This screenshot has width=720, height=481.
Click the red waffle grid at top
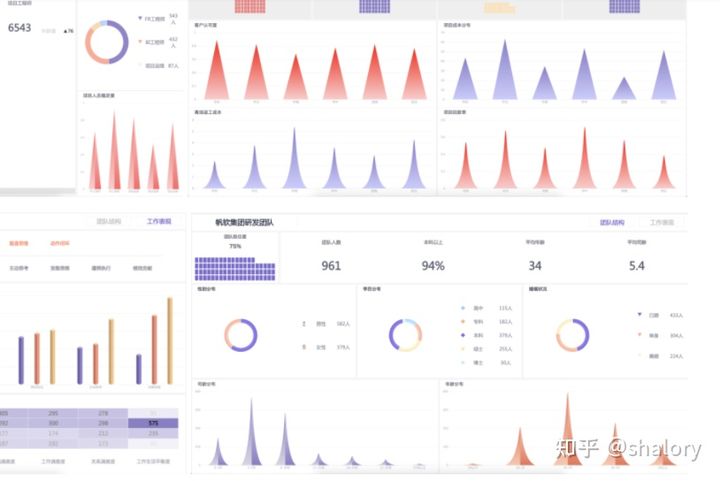point(249,7)
